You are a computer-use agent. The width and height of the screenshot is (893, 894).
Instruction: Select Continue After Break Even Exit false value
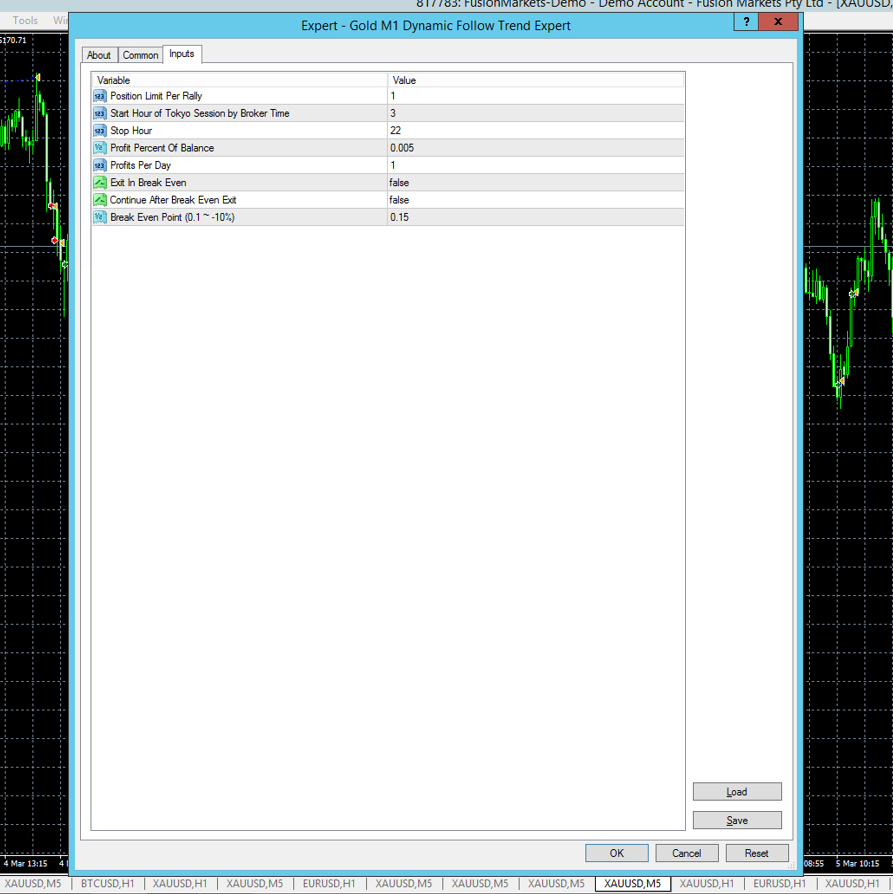(x=400, y=200)
